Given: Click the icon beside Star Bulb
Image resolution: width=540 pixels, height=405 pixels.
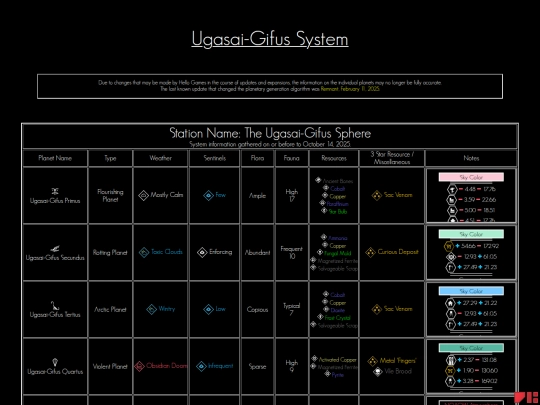Looking at the screenshot, I should (324, 210).
